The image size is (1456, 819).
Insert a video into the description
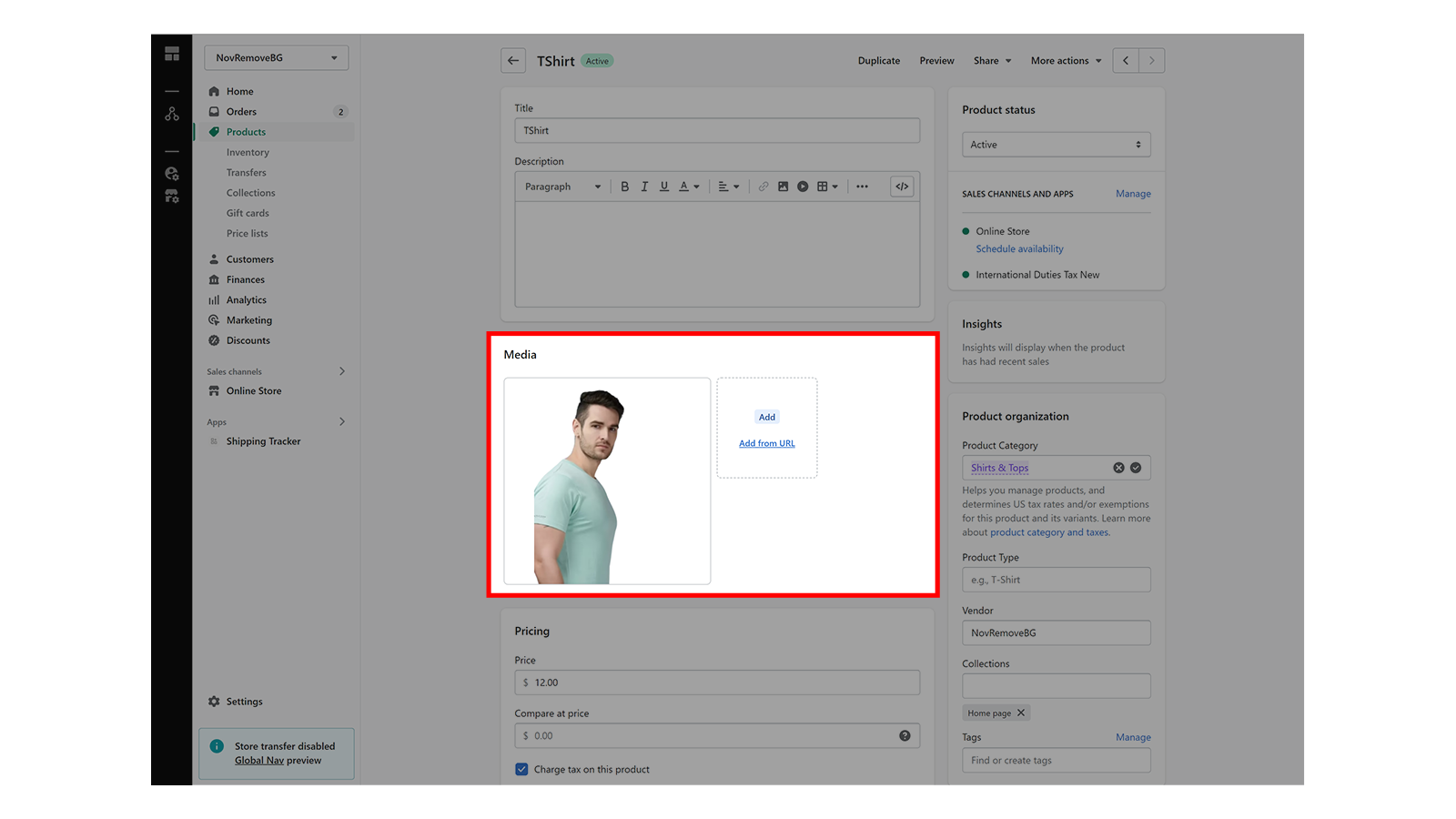pos(803,186)
